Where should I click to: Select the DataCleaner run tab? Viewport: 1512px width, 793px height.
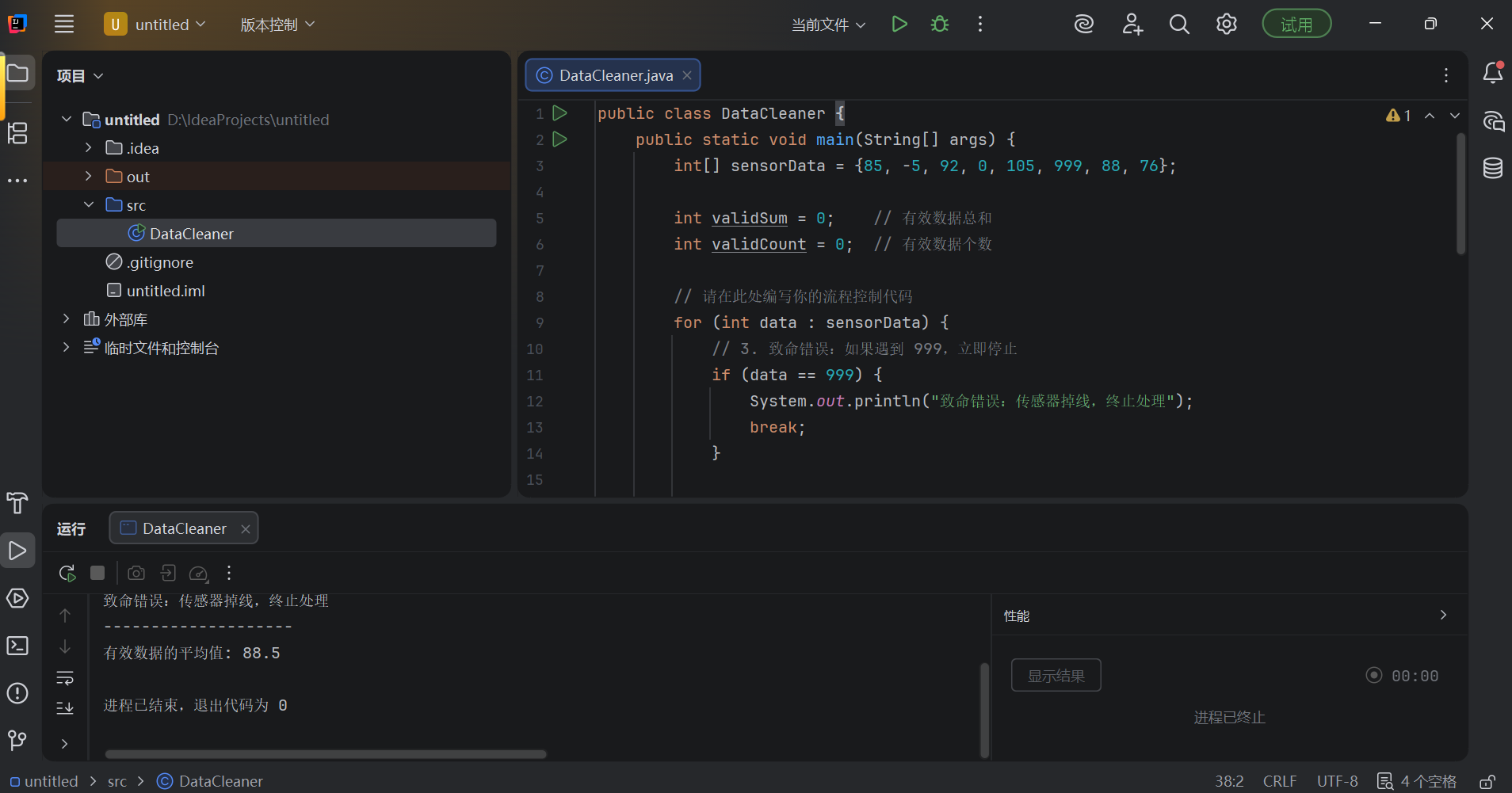tap(184, 528)
